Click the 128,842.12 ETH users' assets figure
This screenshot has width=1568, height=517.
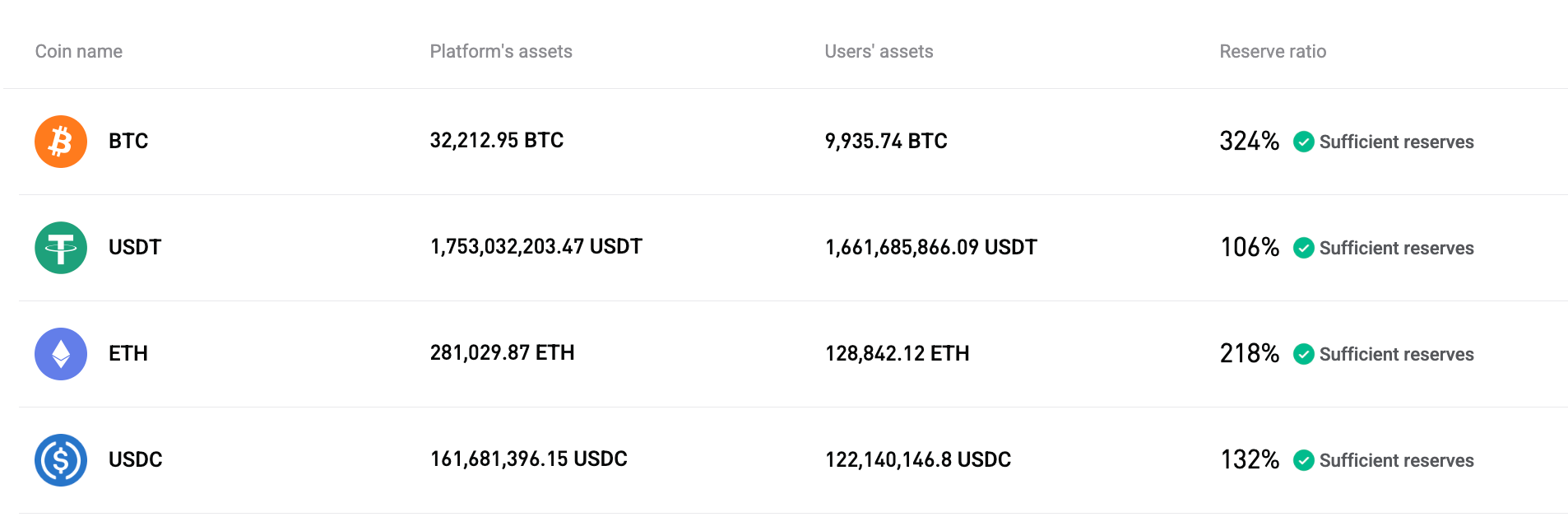(x=897, y=354)
